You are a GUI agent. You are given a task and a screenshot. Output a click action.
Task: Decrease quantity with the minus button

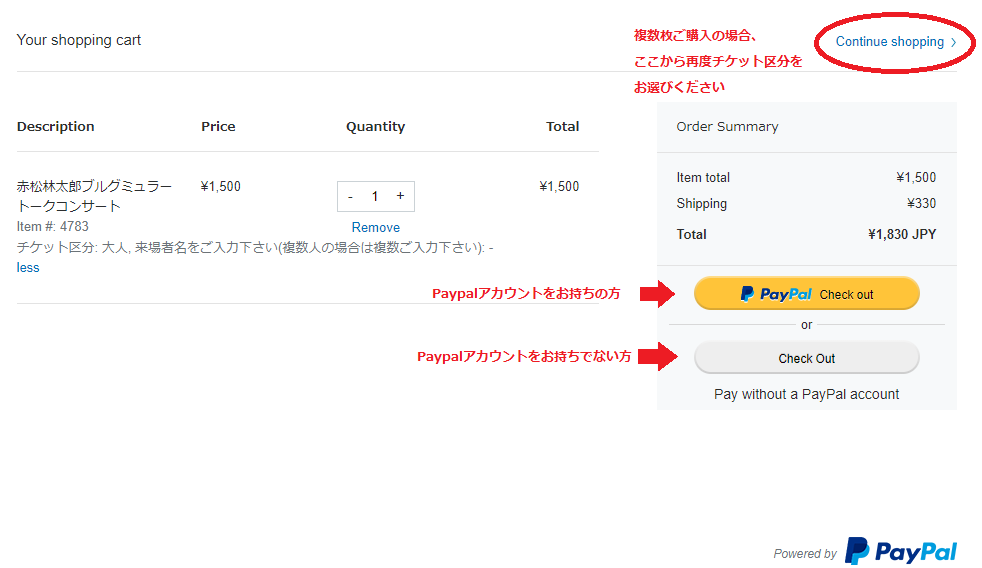point(350,197)
